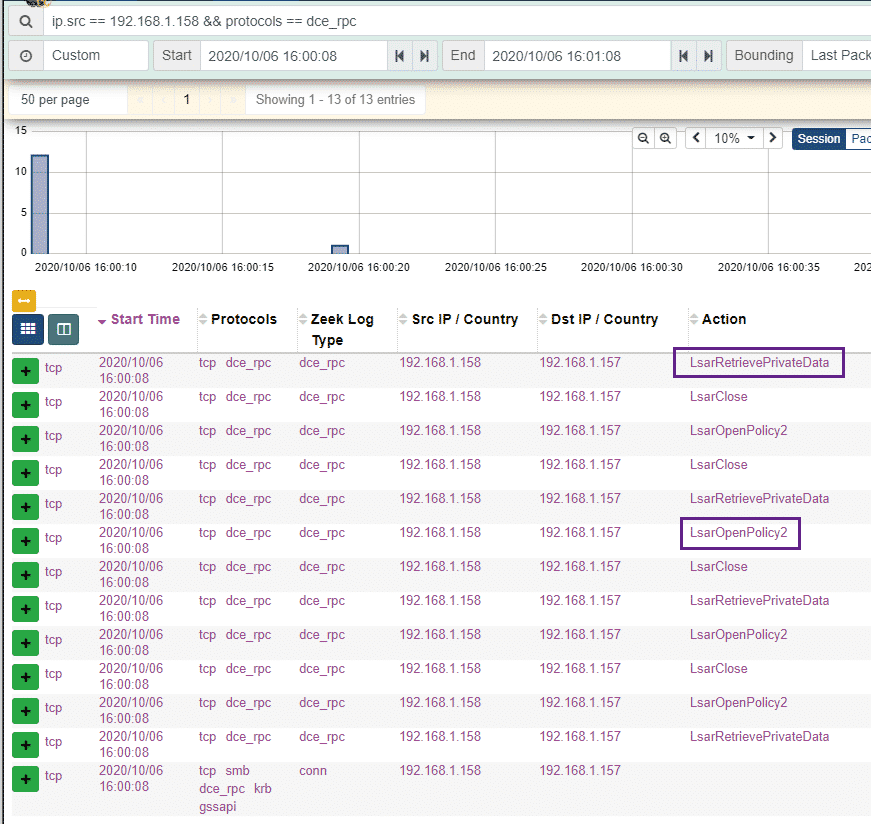Open the Custom time range dropdown
871x824 pixels.
(x=96, y=56)
